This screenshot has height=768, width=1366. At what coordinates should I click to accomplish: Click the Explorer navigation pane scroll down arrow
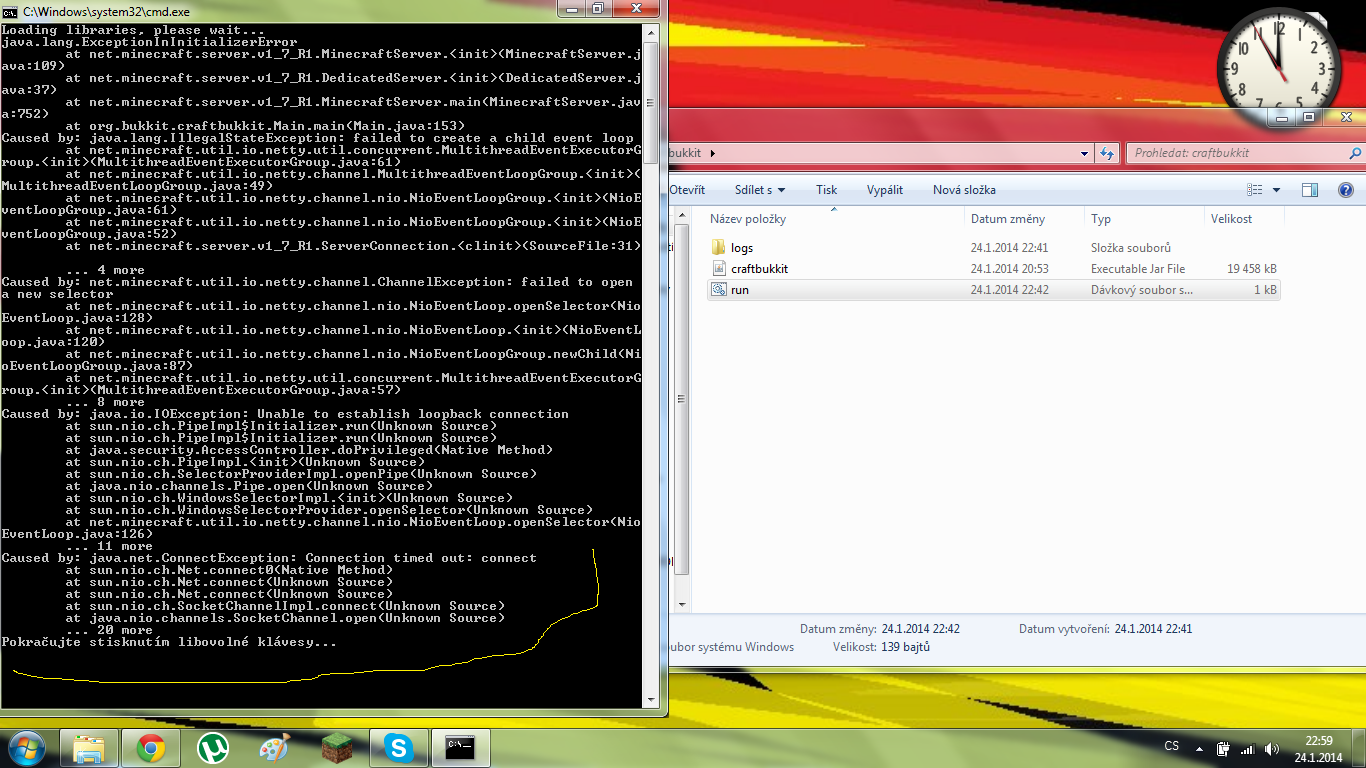684,604
